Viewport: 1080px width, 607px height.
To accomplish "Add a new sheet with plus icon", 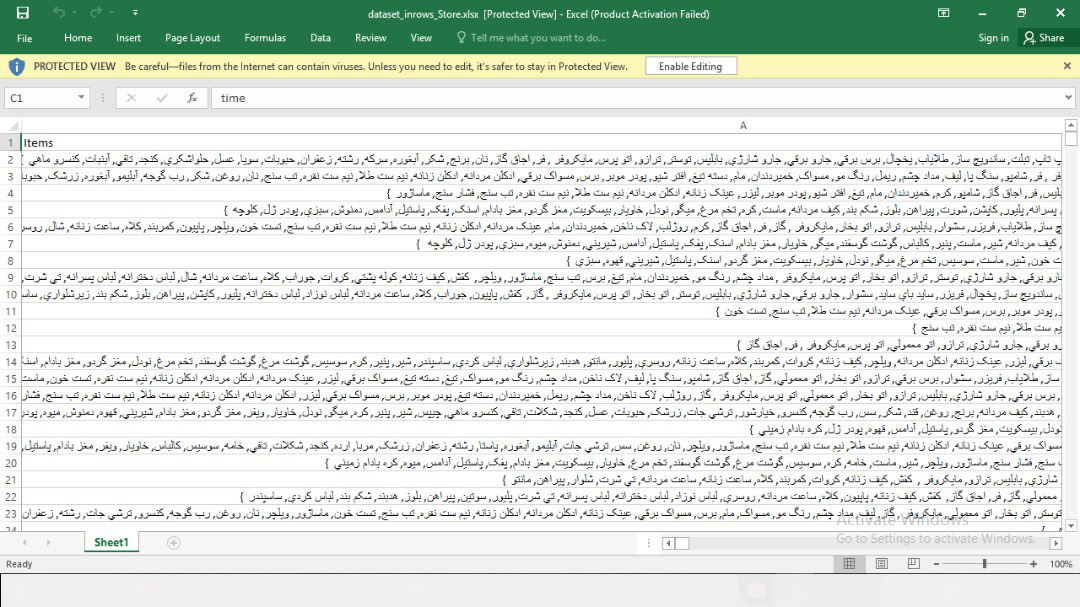I will point(173,543).
